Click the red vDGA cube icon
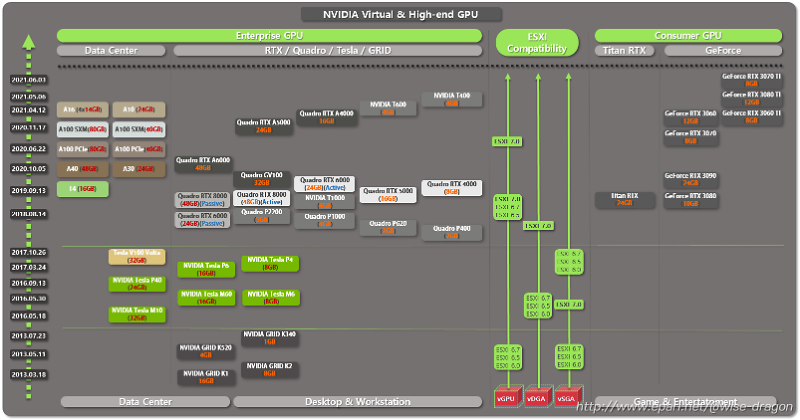The width and height of the screenshot is (800, 420). (538, 397)
